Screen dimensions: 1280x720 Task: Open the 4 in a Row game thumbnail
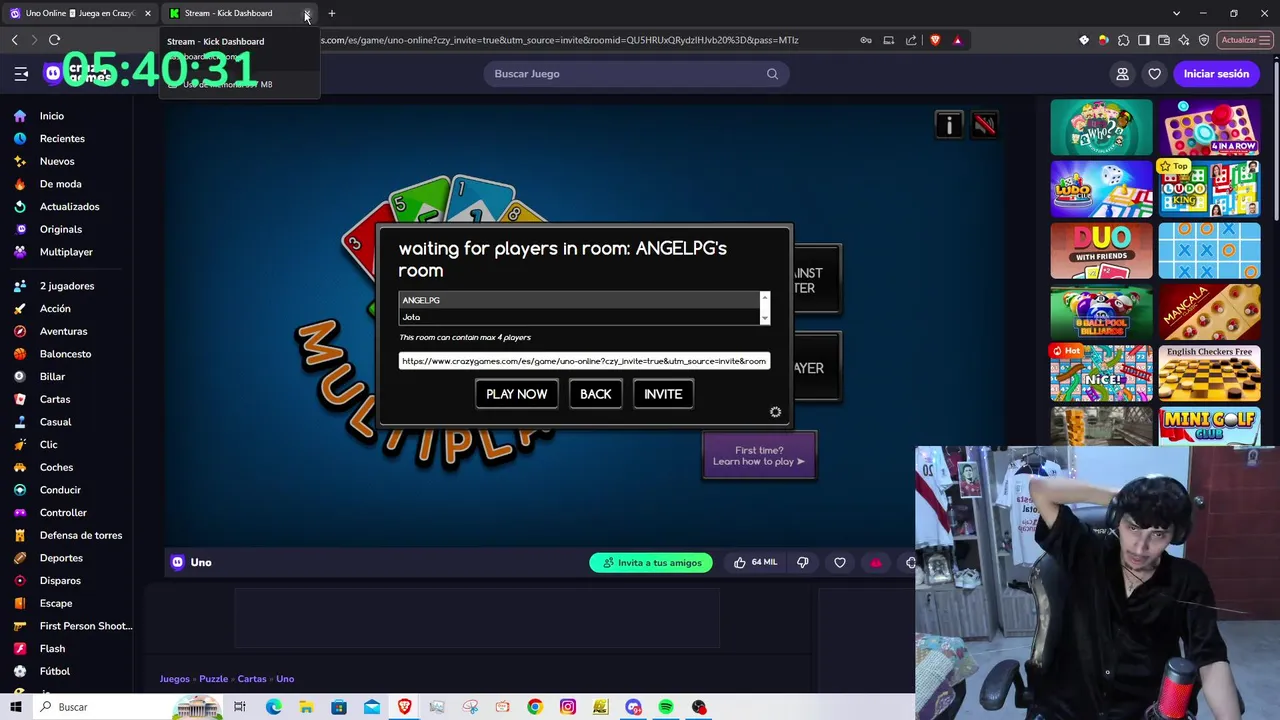(x=1209, y=127)
